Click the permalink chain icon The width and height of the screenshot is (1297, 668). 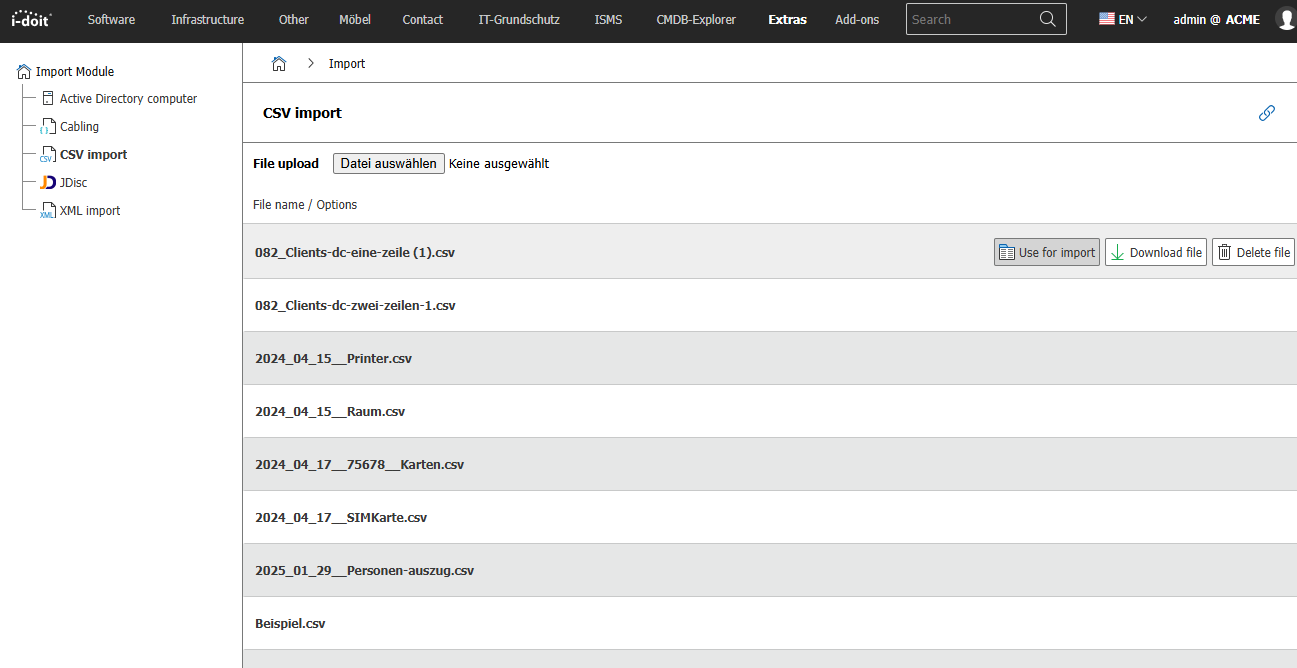1267,113
